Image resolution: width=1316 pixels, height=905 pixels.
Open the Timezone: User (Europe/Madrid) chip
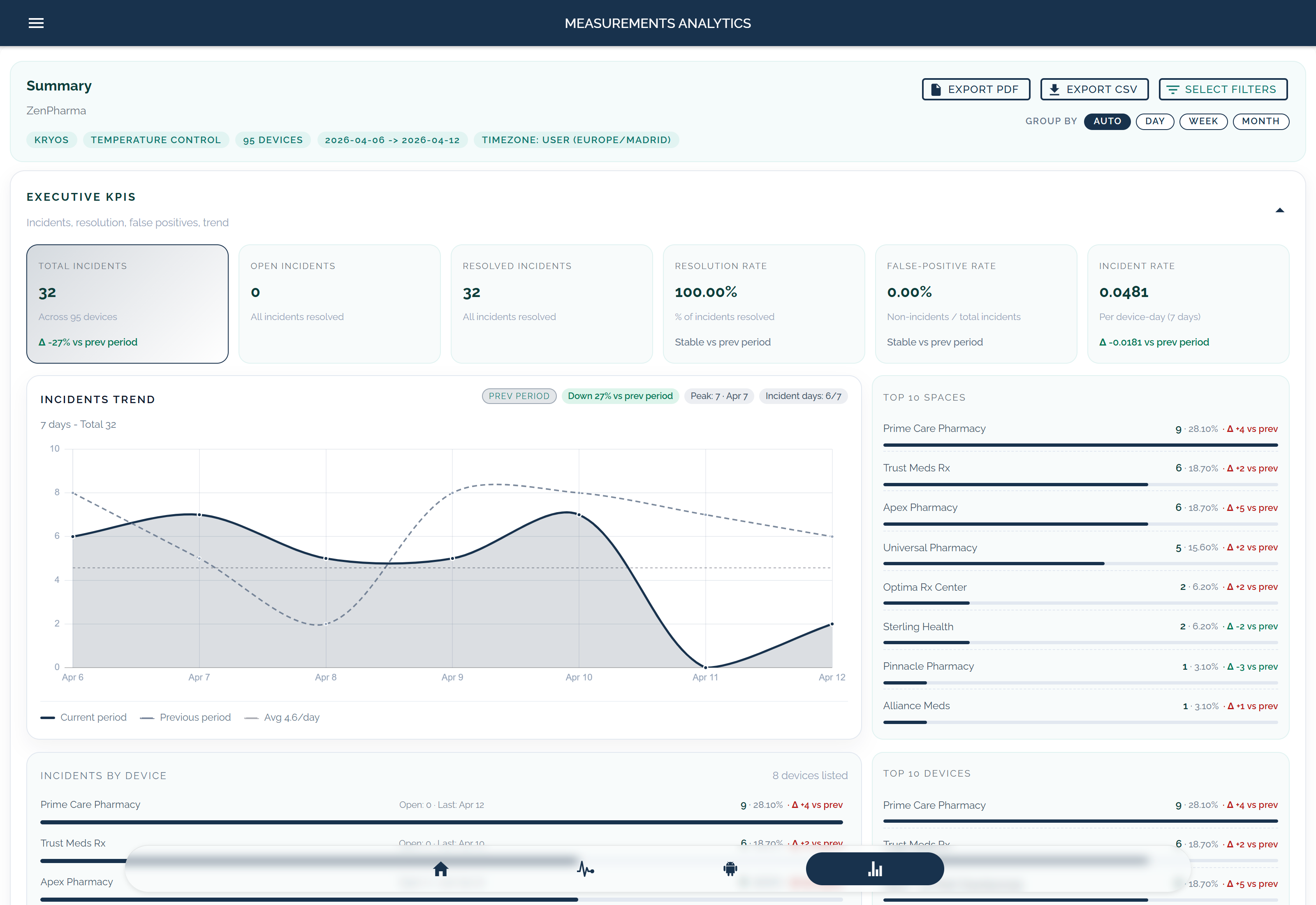tap(576, 139)
